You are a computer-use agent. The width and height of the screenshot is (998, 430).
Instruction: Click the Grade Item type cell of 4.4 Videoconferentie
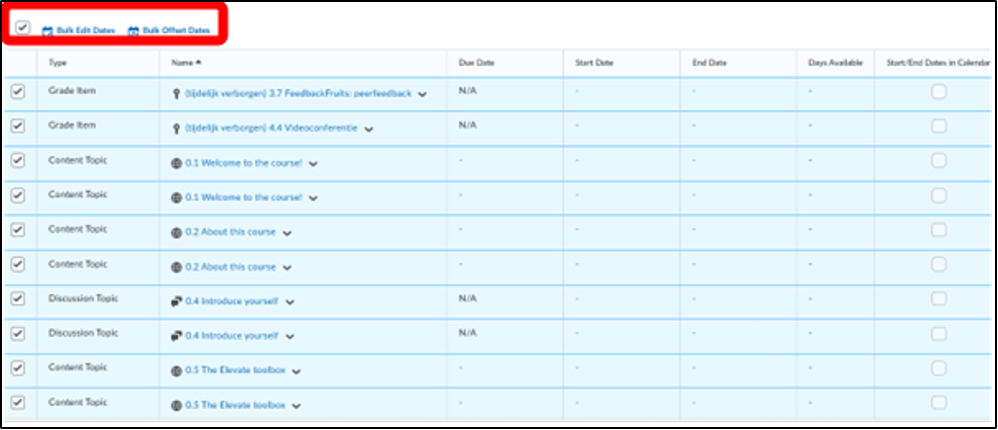(72, 125)
